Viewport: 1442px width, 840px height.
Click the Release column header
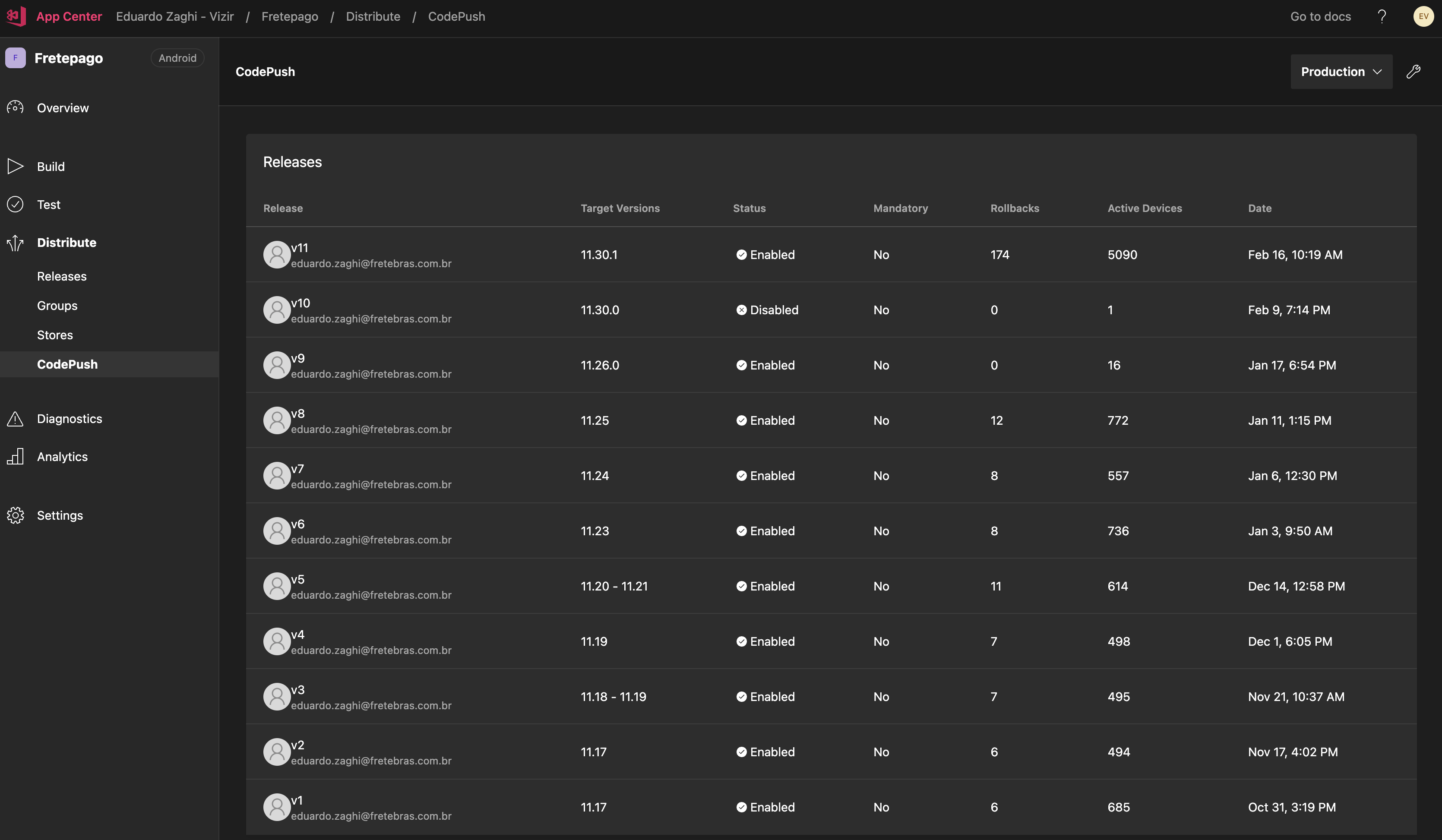[x=283, y=208]
